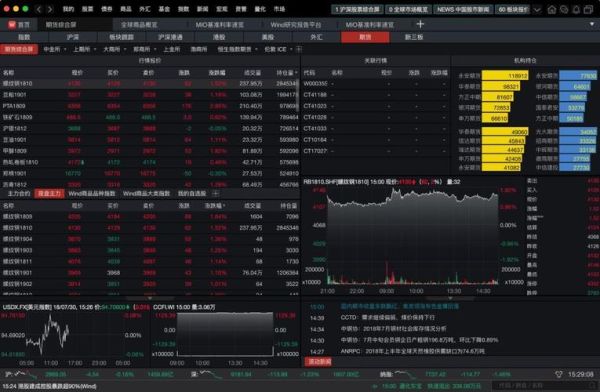Click the yellow 永安期货 118912 bar
This screenshot has width=600, height=392.
point(505,76)
